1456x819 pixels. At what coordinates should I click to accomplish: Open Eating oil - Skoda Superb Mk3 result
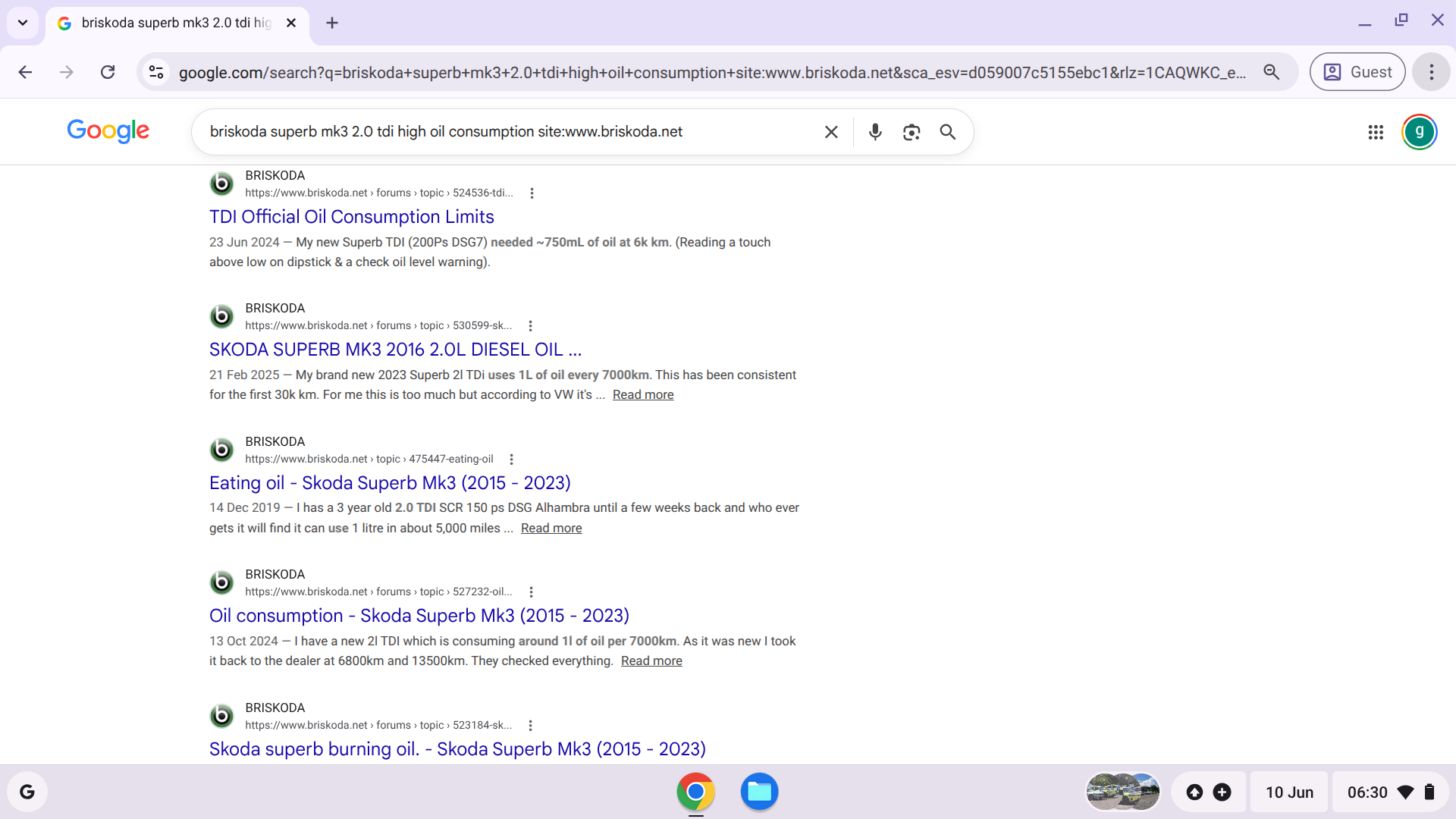[390, 483]
